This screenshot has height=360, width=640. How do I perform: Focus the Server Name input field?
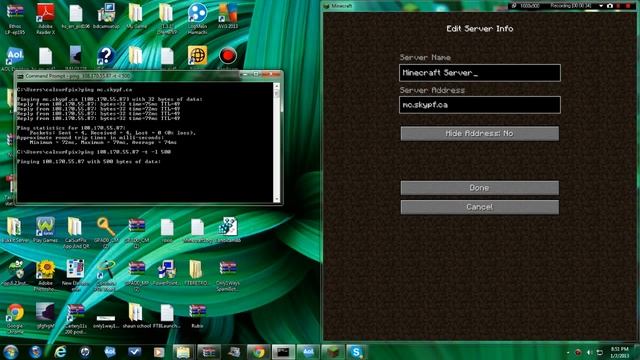pos(480,73)
